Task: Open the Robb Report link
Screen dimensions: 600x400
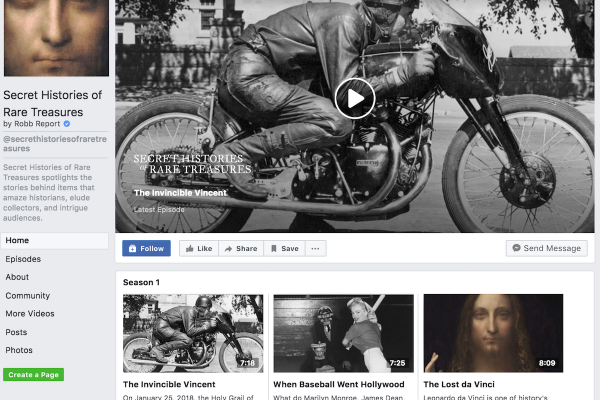Action: pyautogui.click(x=37, y=124)
